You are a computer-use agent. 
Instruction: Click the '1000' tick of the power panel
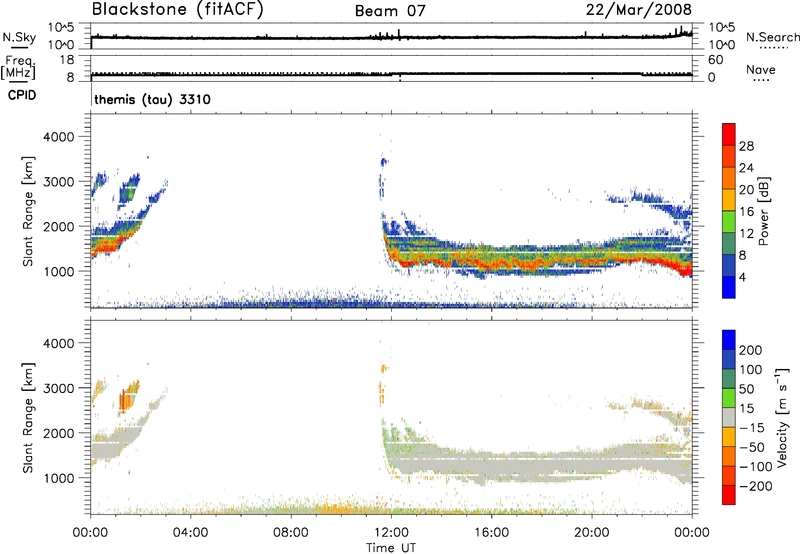click(x=58, y=271)
